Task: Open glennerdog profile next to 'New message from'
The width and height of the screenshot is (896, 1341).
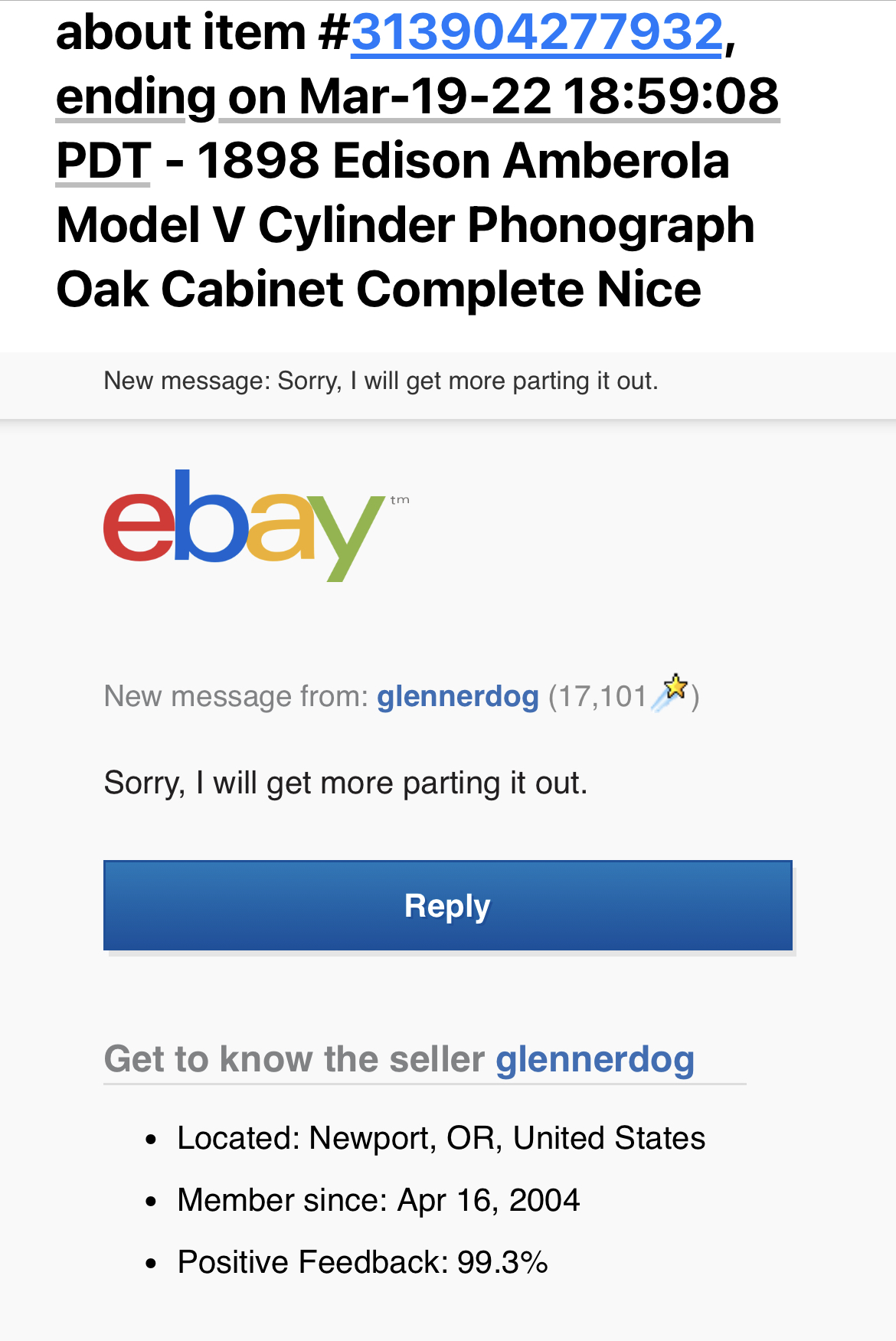Action: [x=457, y=697]
